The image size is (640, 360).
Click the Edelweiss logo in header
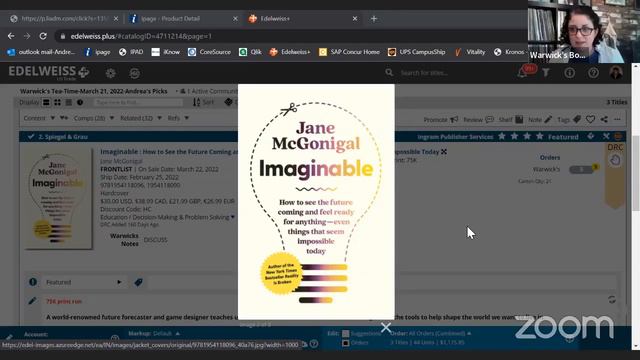49,72
